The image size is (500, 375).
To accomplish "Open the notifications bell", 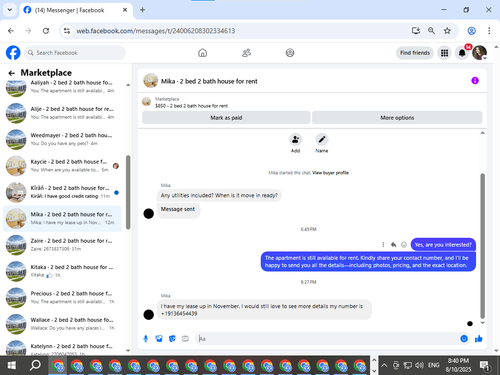I will click(462, 53).
